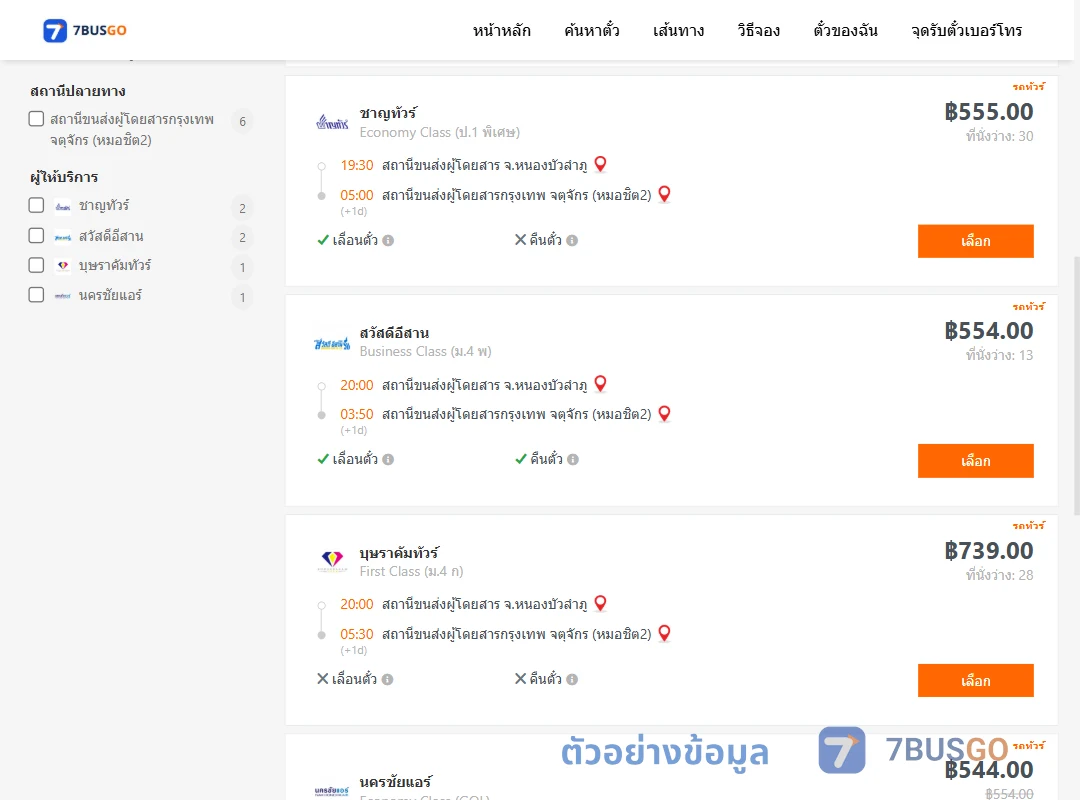The height and width of the screenshot is (800, 1080).
Task: Click the 19:30 departure time
Action: tap(357, 165)
